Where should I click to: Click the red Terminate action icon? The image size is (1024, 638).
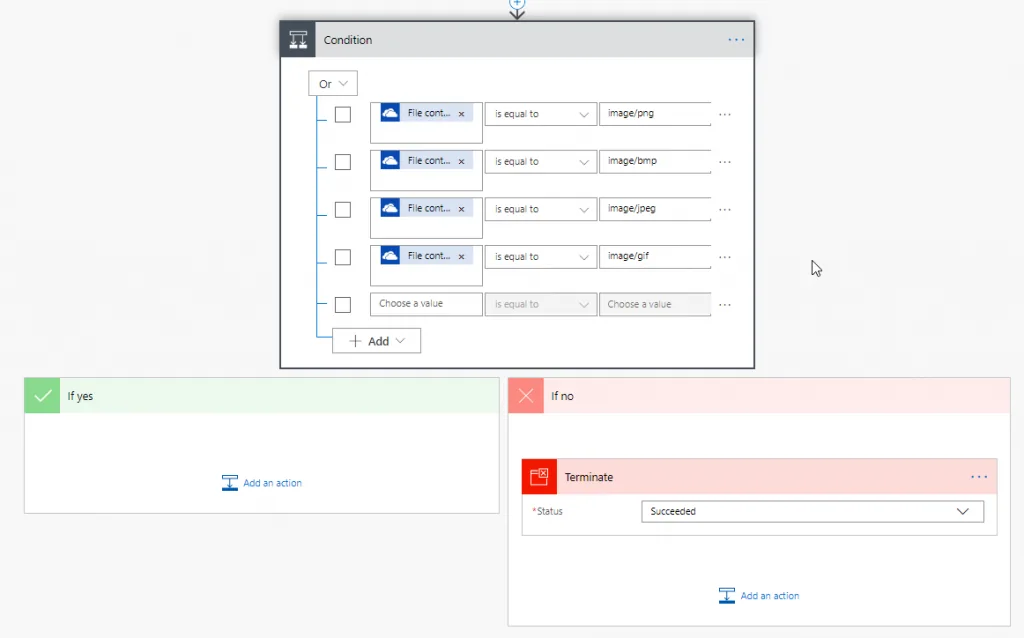[539, 477]
